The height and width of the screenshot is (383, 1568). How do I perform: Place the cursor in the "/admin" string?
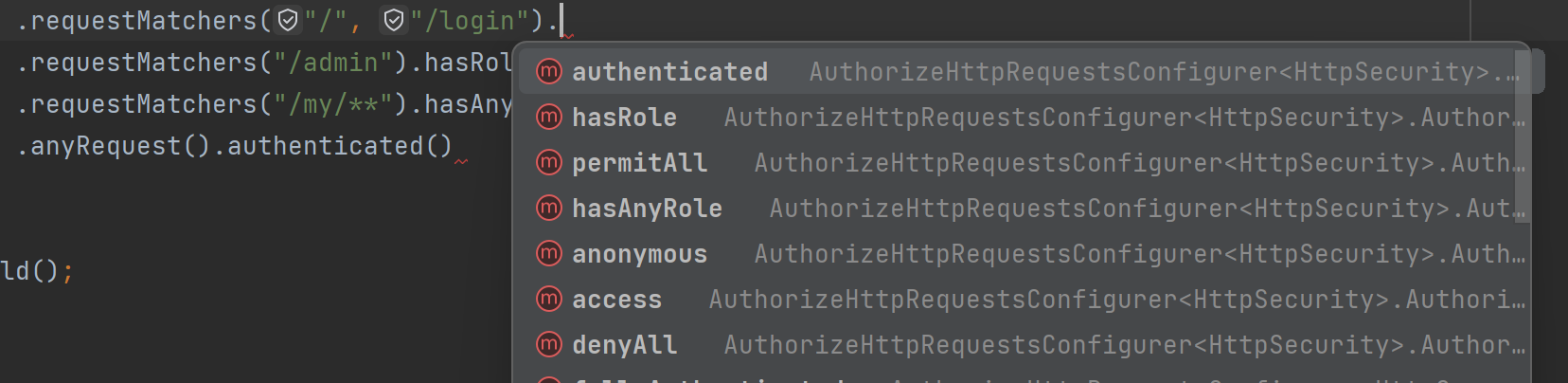332,63
